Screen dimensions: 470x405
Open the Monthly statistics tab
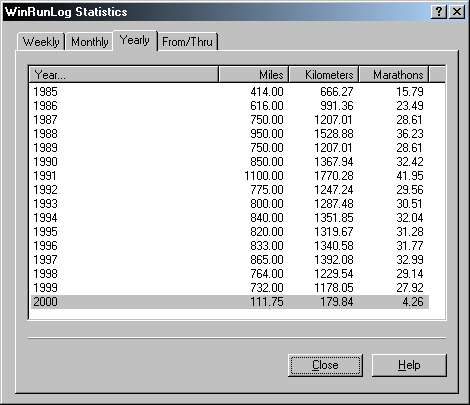click(89, 42)
